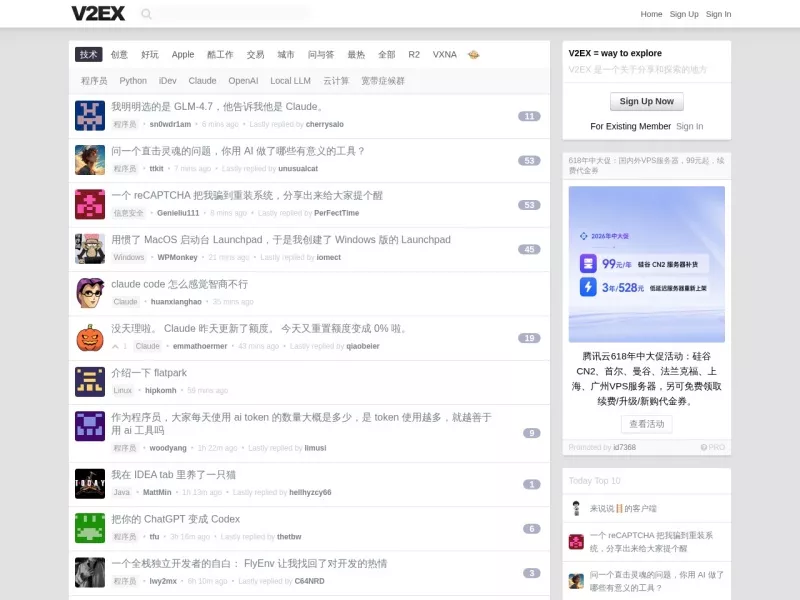Image resolution: width=800 pixels, height=600 pixels.
Task: Click woodyang's purple avatar
Action: click(x=90, y=426)
